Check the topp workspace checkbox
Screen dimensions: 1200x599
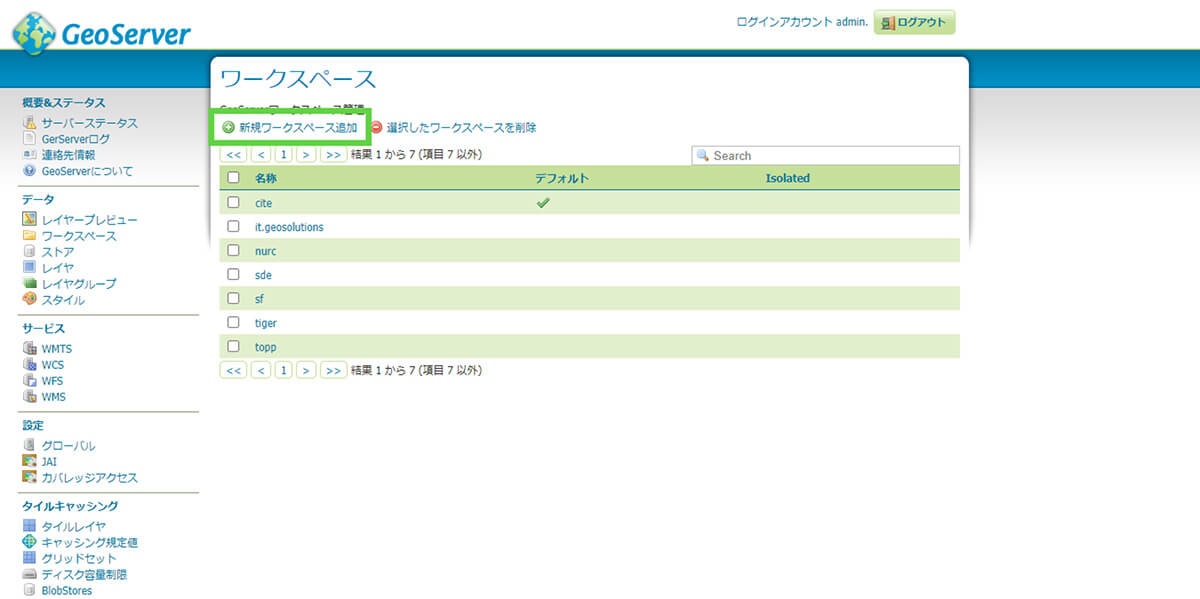234,346
